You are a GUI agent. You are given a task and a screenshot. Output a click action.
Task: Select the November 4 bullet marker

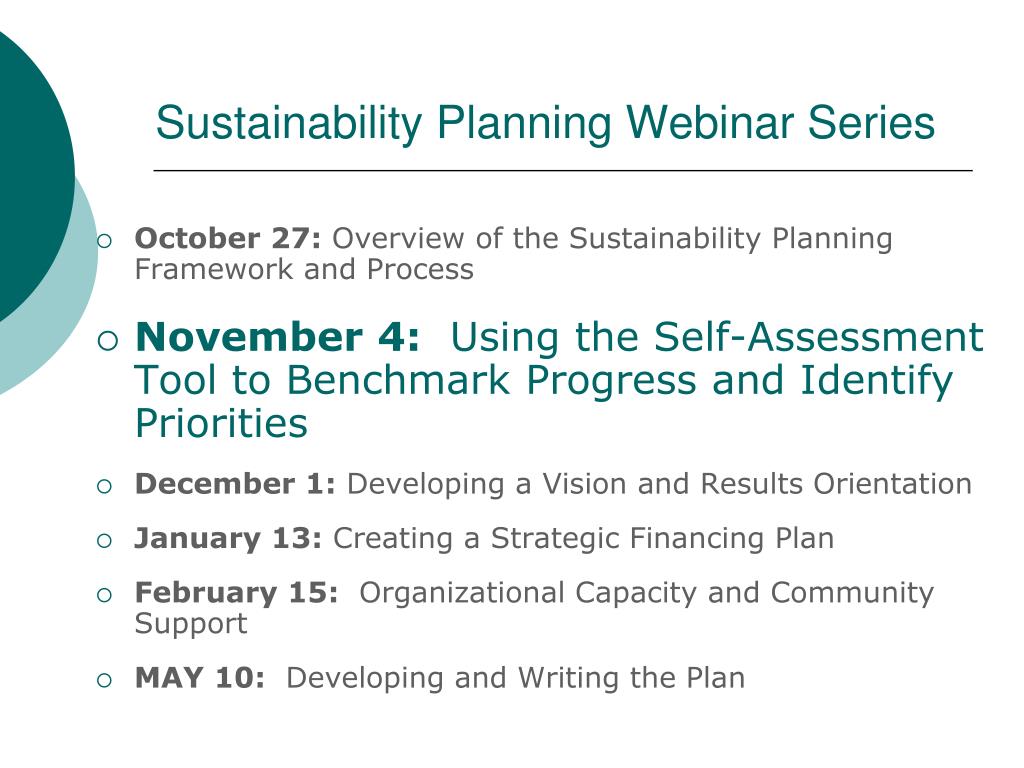[108, 340]
